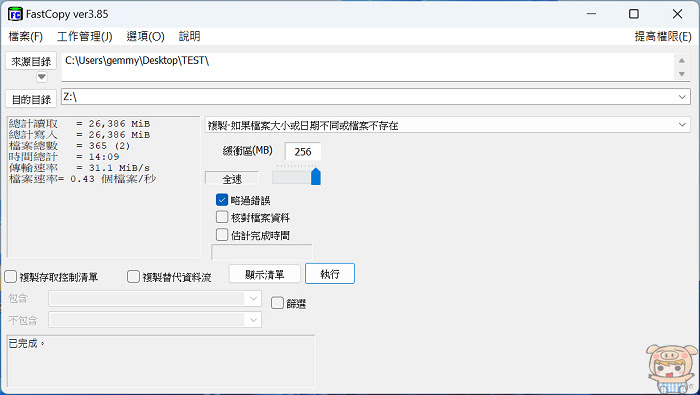Click the source field scroll down arrow
The height and width of the screenshot is (395, 700).
[x=681, y=74]
